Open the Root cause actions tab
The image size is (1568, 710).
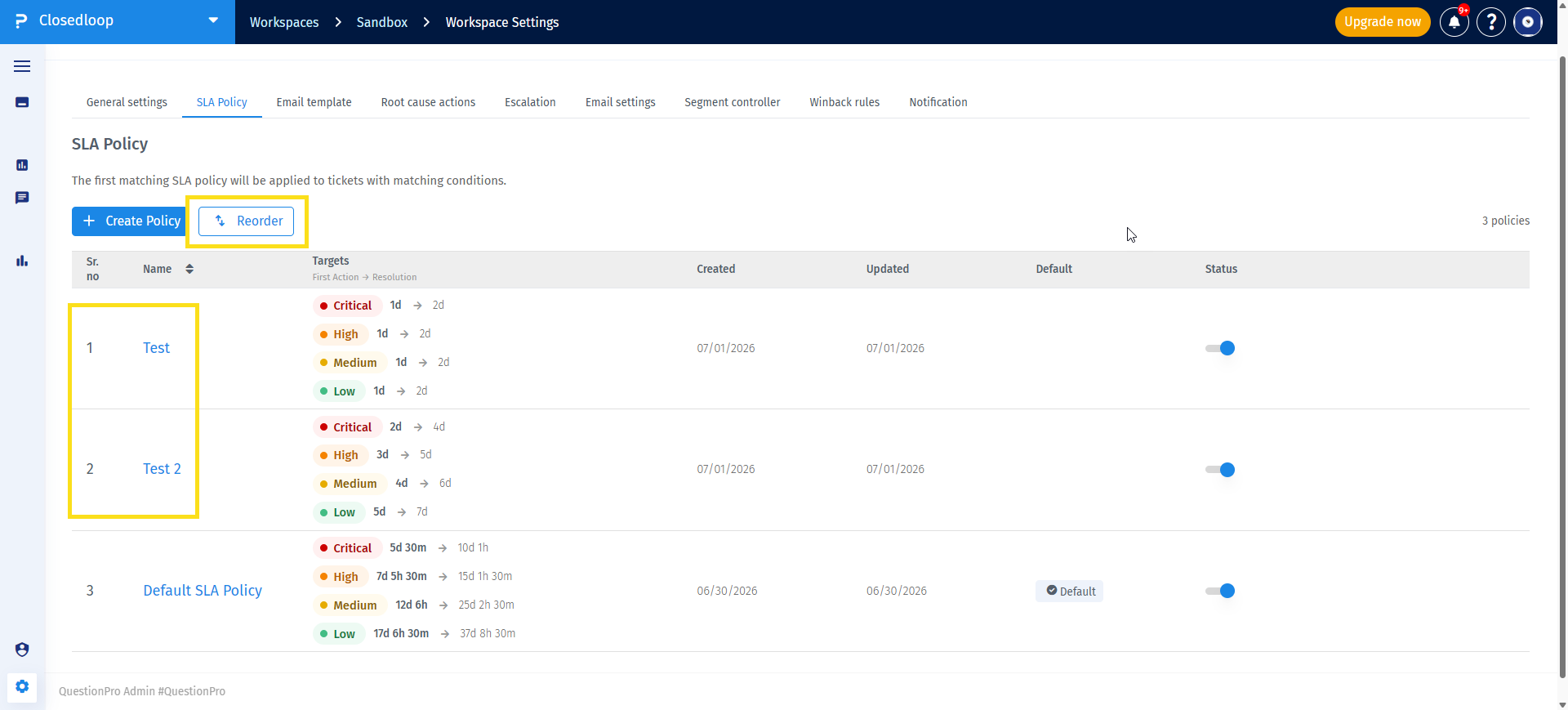tap(428, 102)
